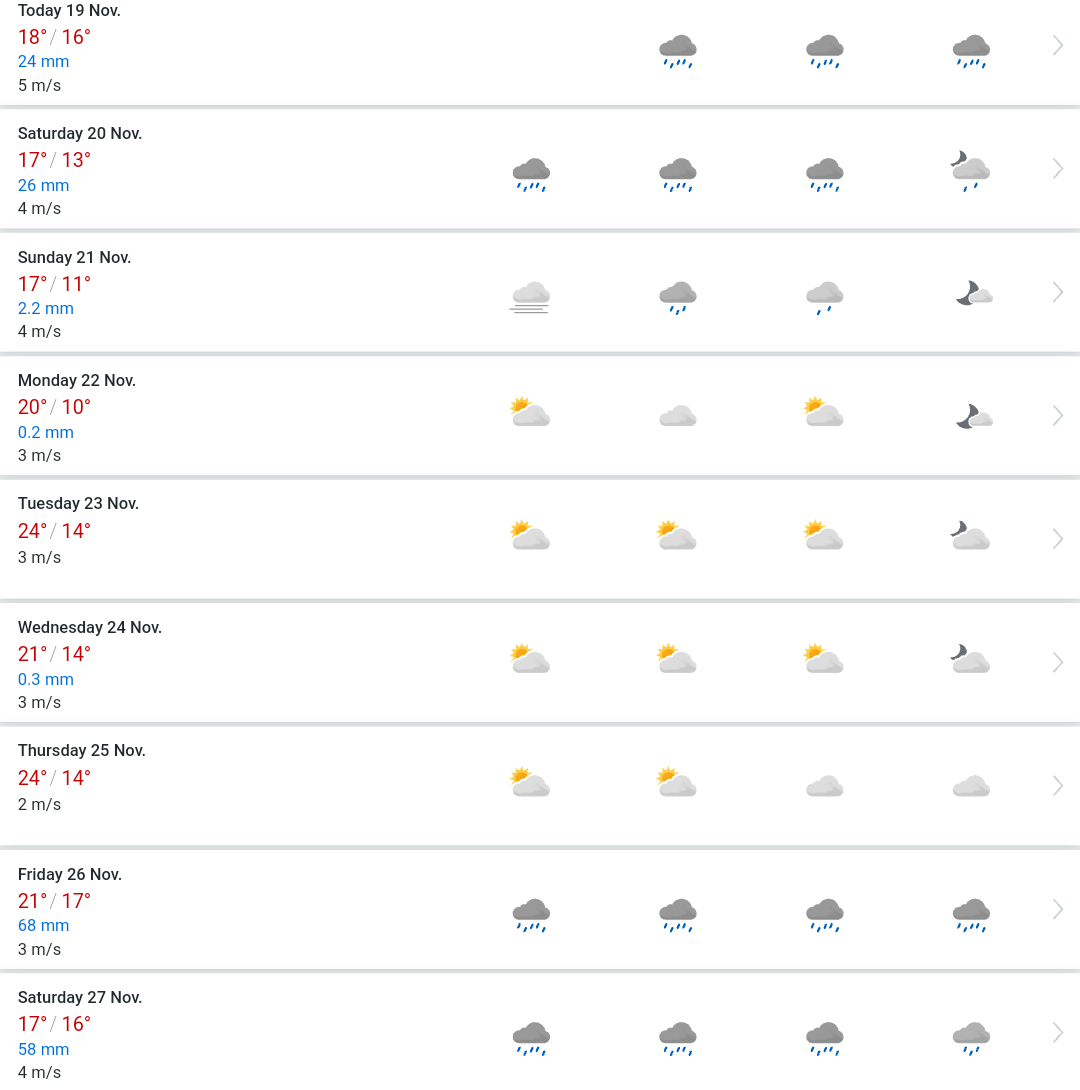Click Tuesday's 24° / 14° temperature
Image resolution: width=1080 pixels, height=1090 pixels.
(54, 531)
